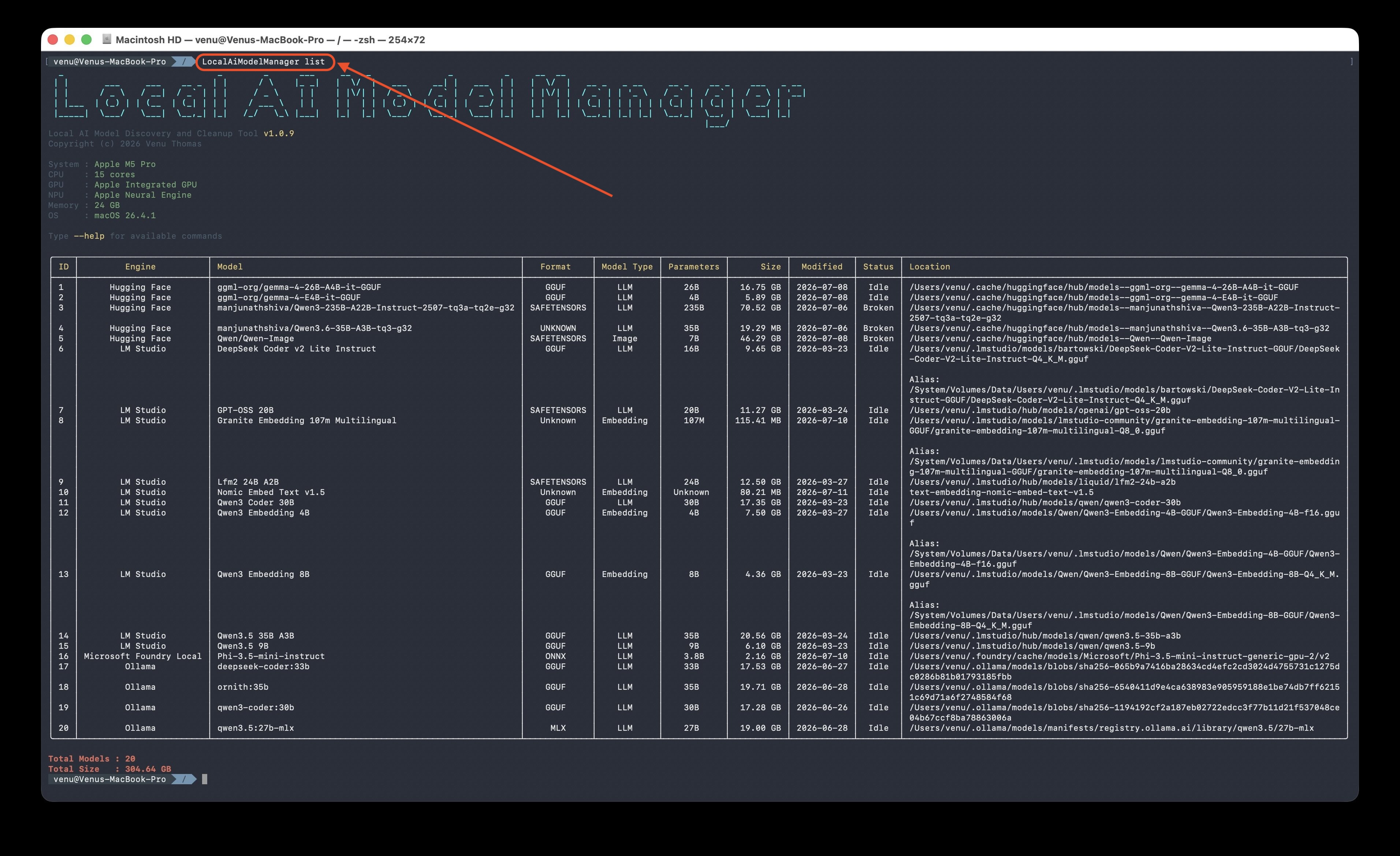
Task: Click the 'Microsoft Foundry Local' engine cell
Action: [x=143, y=656]
